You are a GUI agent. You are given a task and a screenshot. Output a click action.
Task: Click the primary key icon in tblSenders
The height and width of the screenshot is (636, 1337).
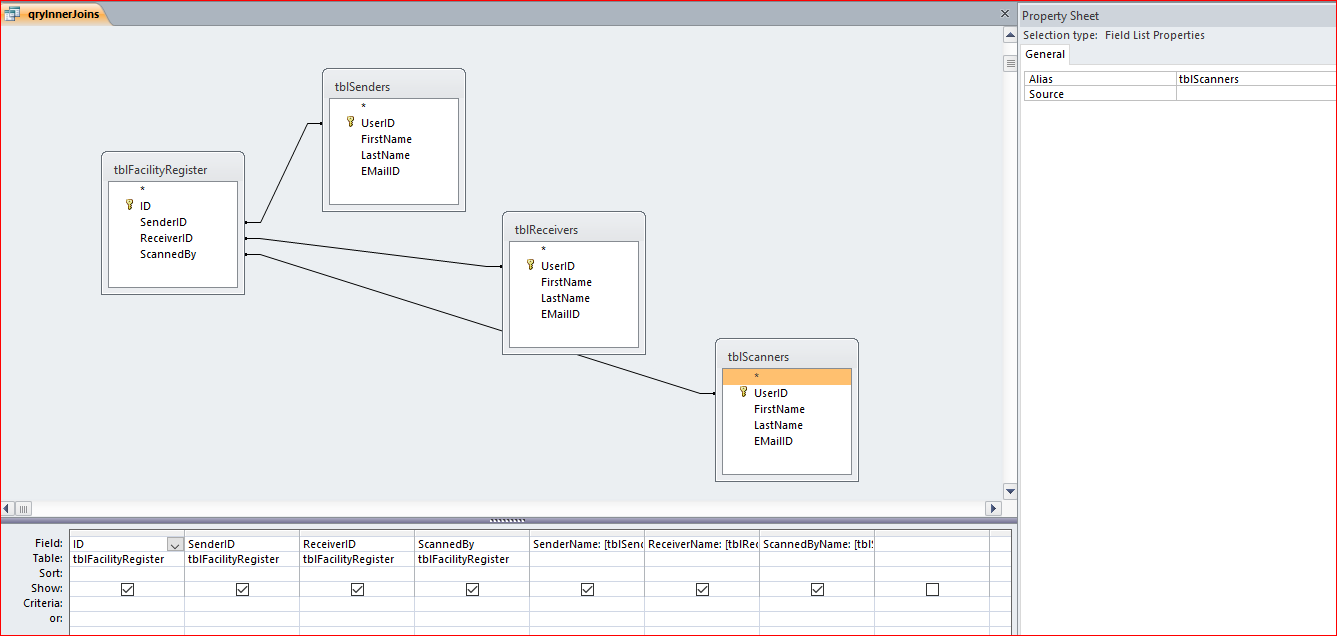[350, 122]
